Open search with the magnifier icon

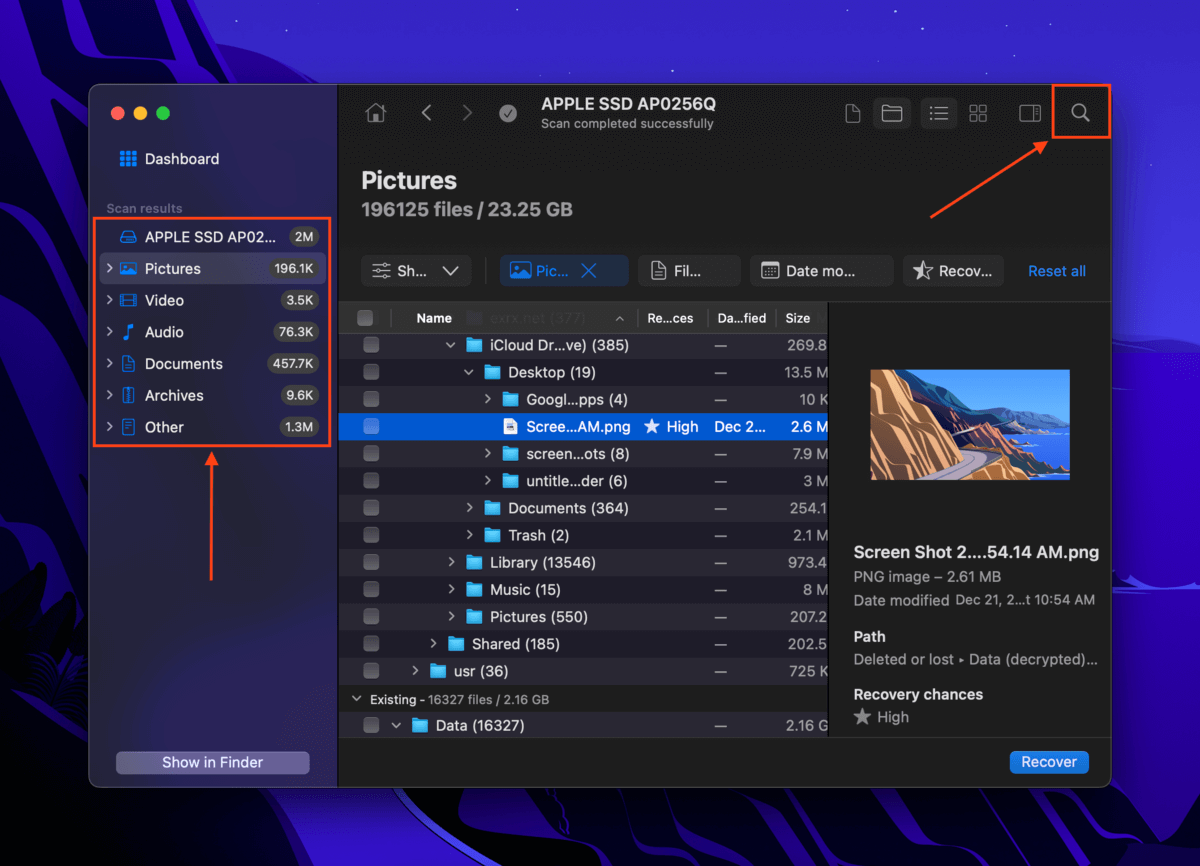point(1080,113)
